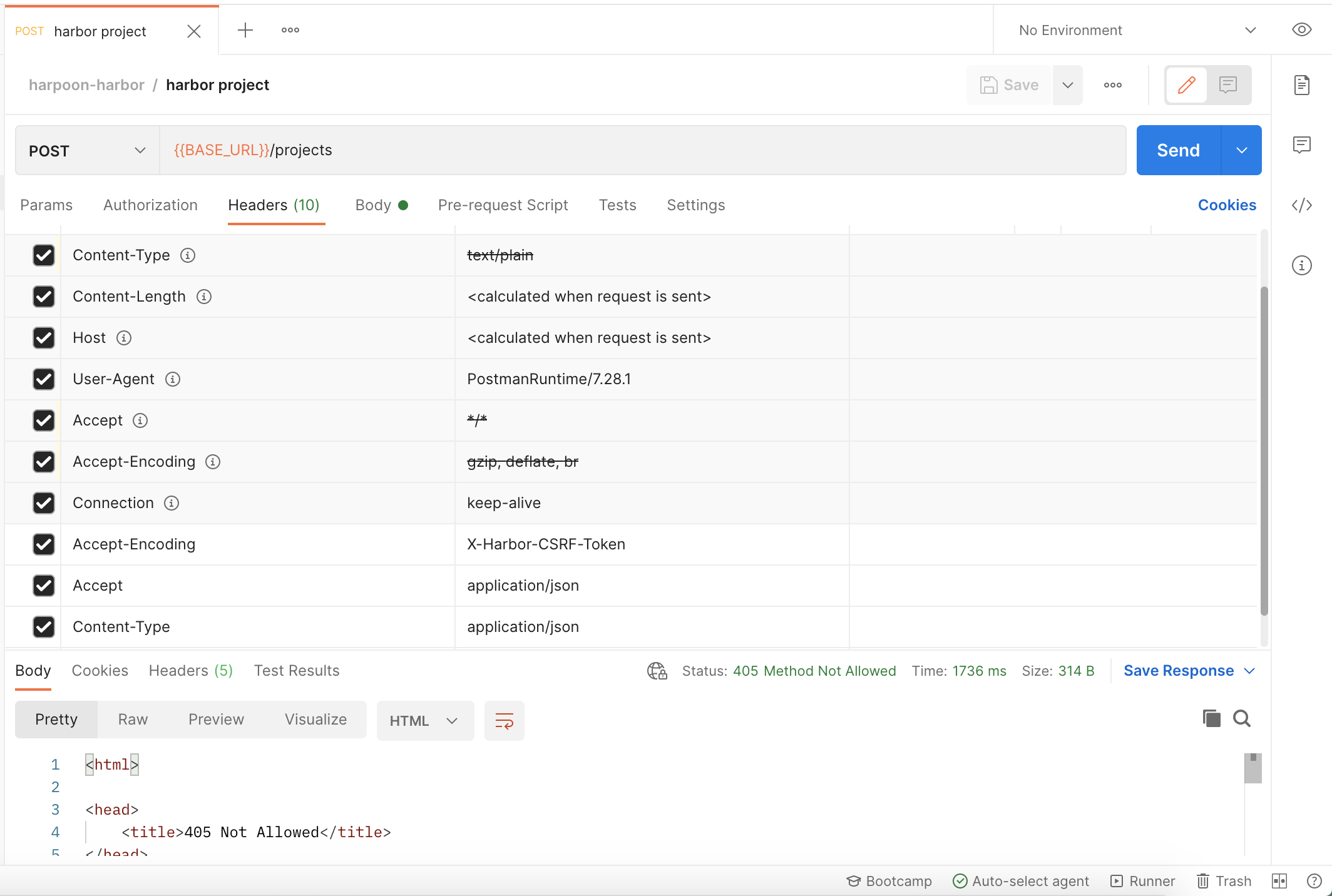This screenshot has height=896, width=1332.
Task: Open the code snippet icon
Action: tap(1301, 205)
